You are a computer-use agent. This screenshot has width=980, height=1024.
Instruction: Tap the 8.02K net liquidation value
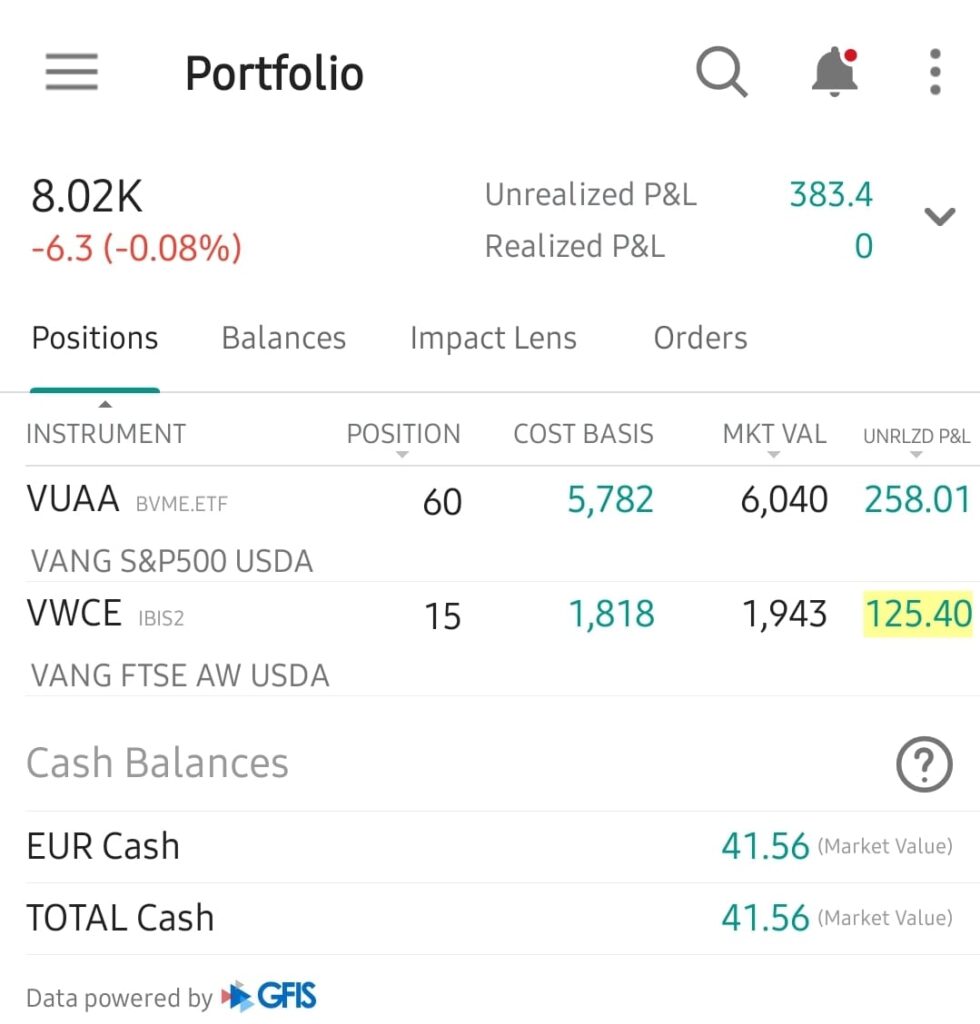(x=87, y=197)
